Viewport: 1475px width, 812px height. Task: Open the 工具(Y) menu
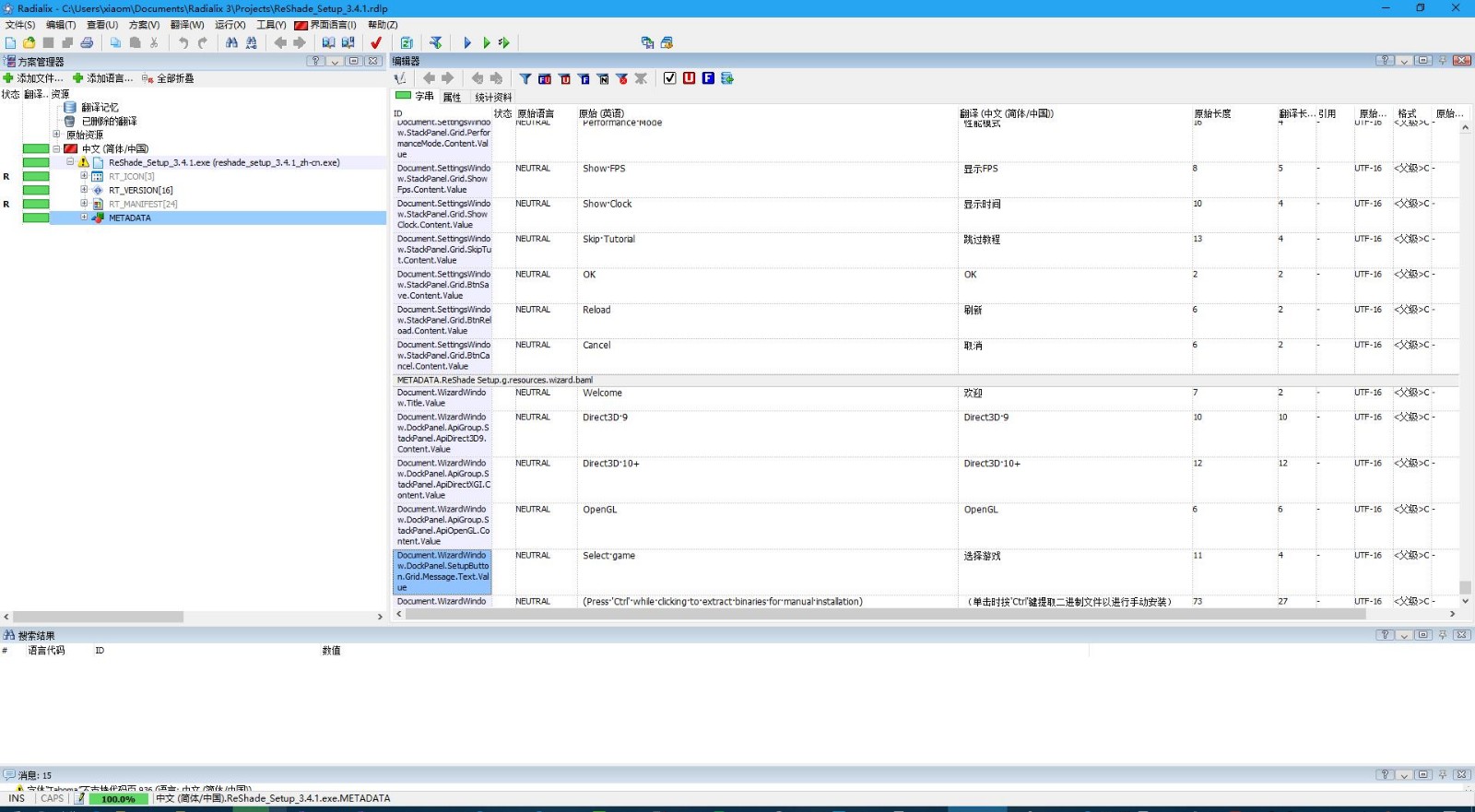tap(271, 25)
